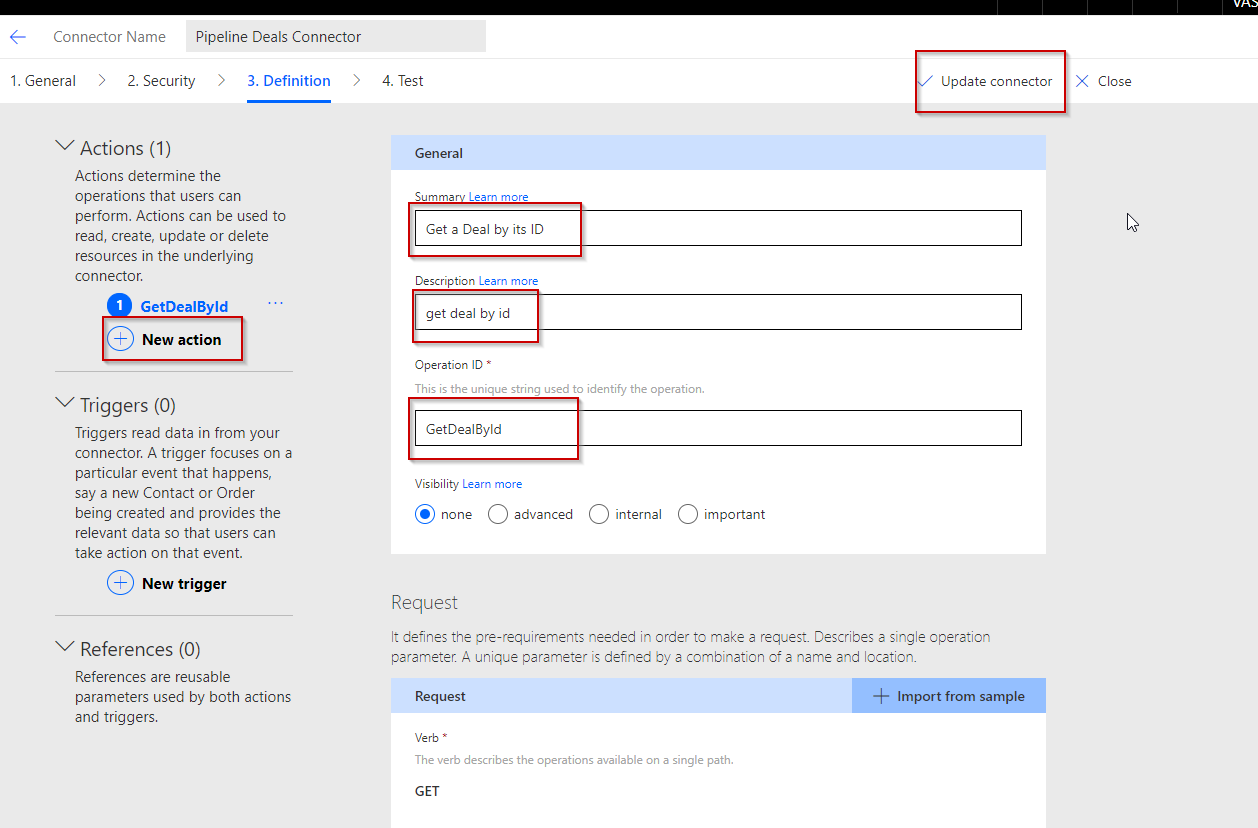Set visibility to important
This screenshot has height=828, width=1258.
[688, 514]
